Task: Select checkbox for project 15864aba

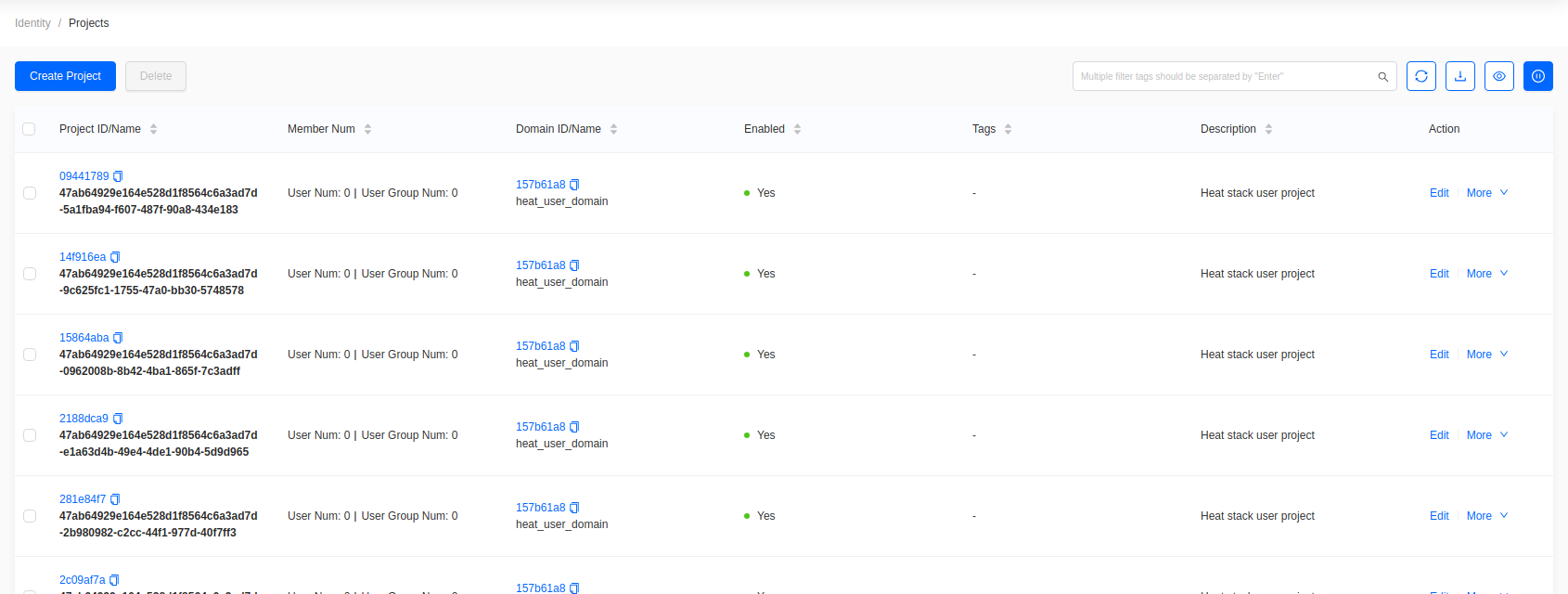Action: 30,355
